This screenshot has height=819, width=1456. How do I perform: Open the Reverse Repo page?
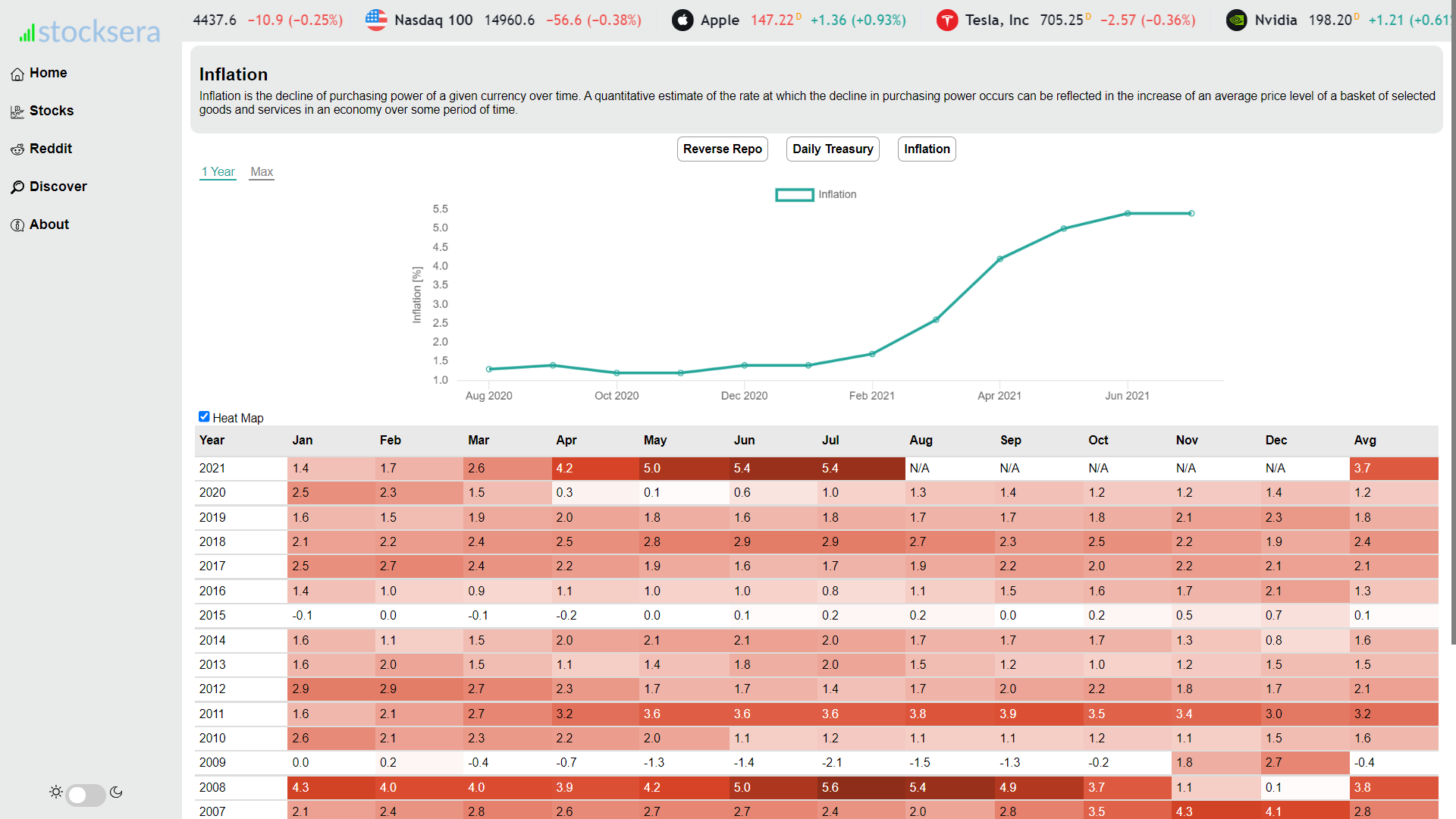(x=722, y=149)
